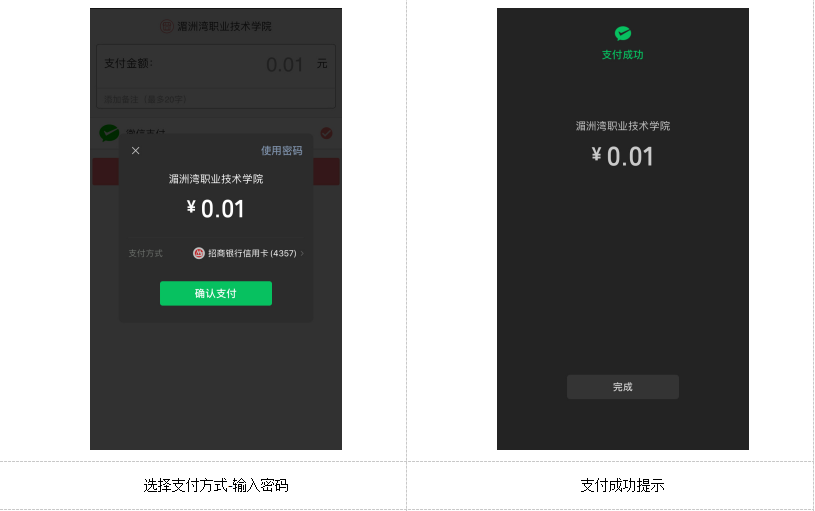Toggle the red WeChat Pay selected radio checkmark

coord(326,133)
